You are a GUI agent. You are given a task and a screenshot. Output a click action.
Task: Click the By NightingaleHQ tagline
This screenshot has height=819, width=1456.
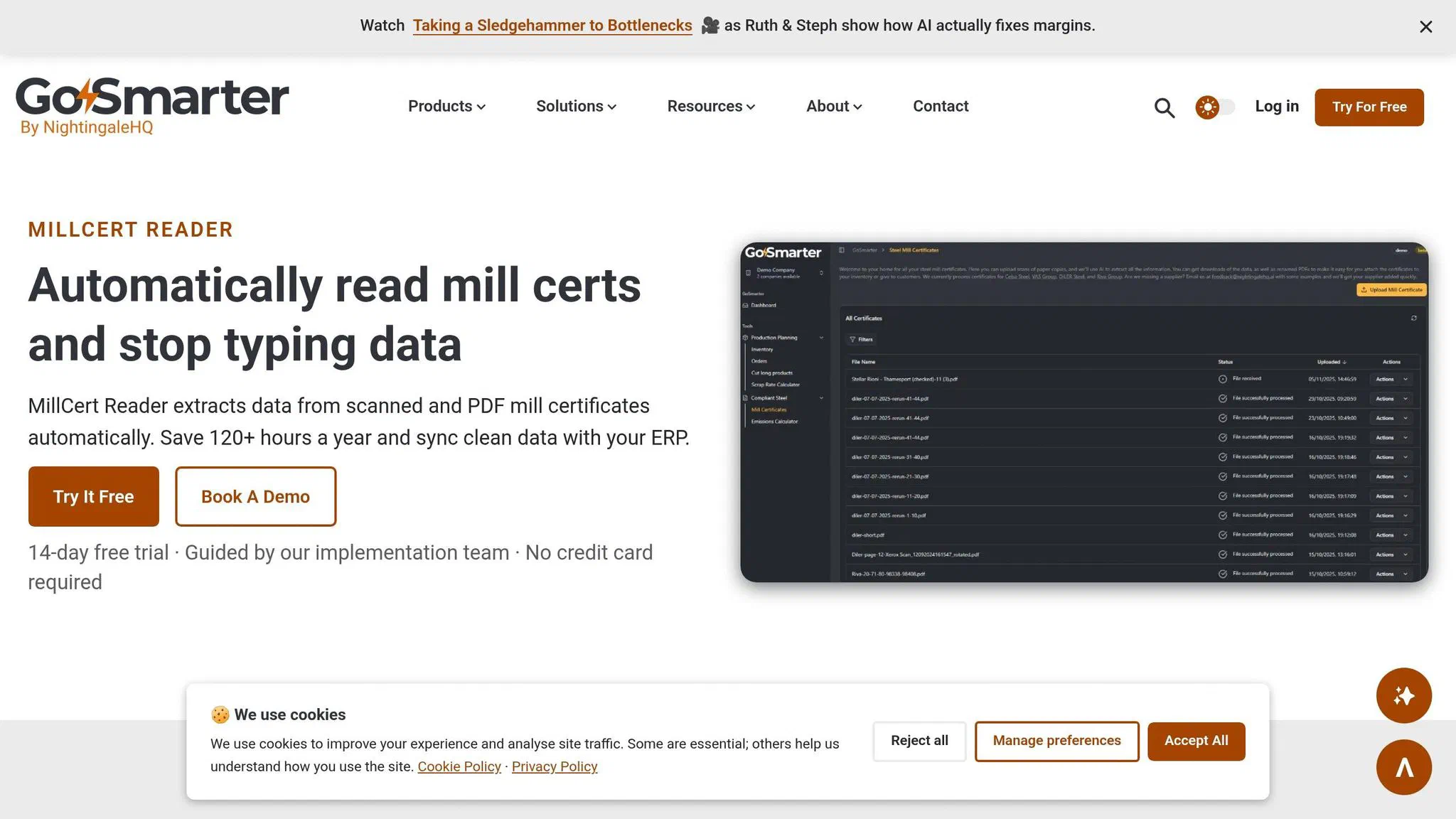pyautogui.click(x=87, y=127)
